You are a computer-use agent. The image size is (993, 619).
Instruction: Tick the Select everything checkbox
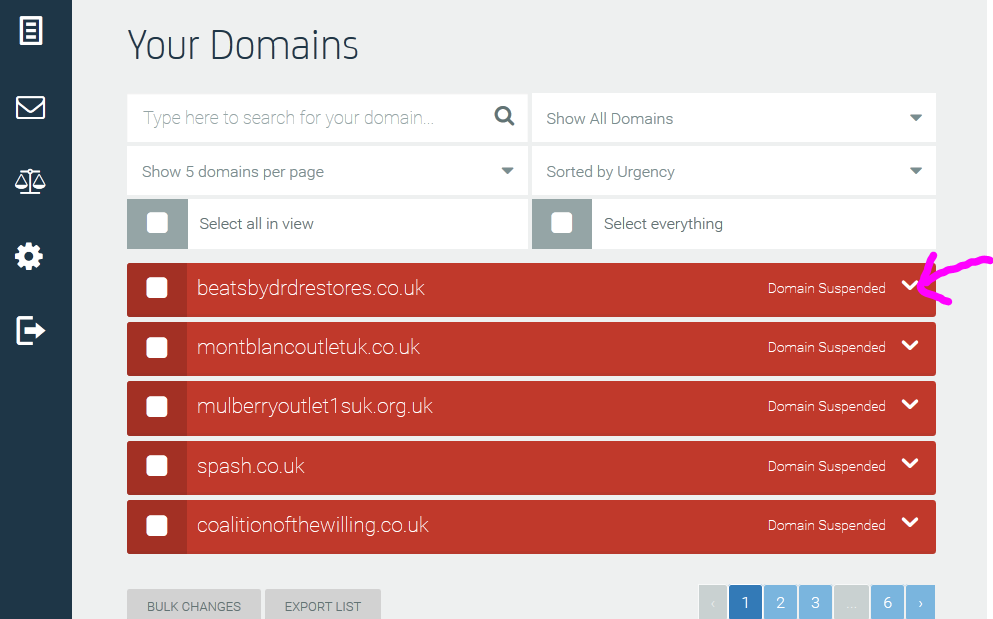coord(562,223)
